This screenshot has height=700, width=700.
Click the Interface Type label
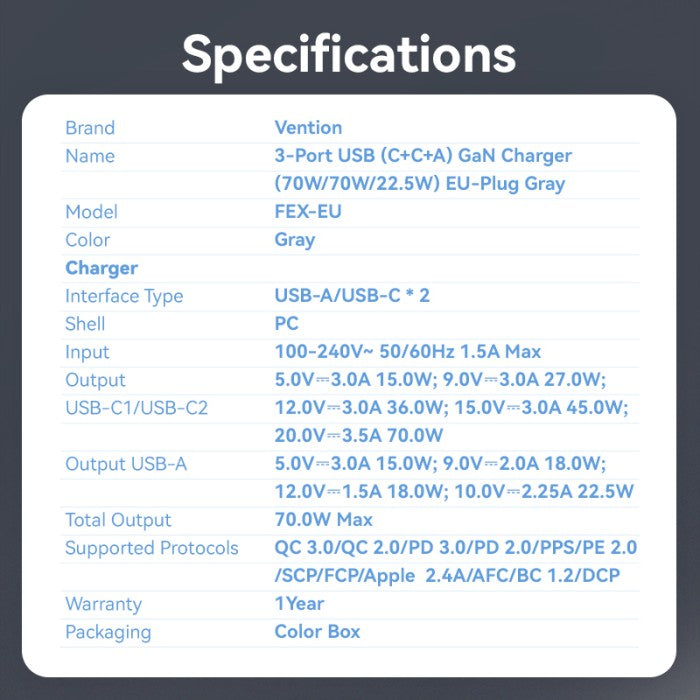point(124,296)
